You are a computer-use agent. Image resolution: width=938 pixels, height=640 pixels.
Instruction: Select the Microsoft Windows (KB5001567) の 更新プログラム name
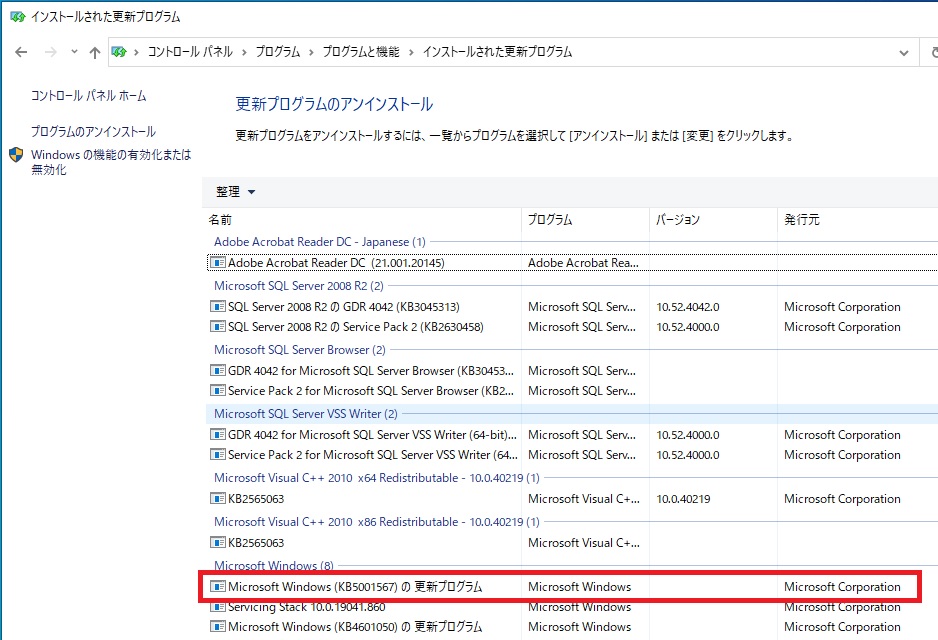(355, 587)
